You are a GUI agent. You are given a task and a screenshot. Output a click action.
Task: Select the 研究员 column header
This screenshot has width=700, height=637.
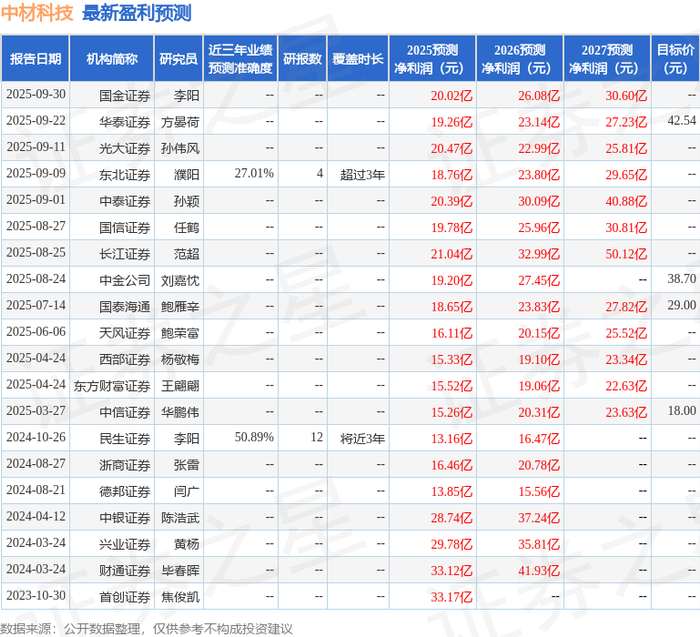(x=179, y=59)
